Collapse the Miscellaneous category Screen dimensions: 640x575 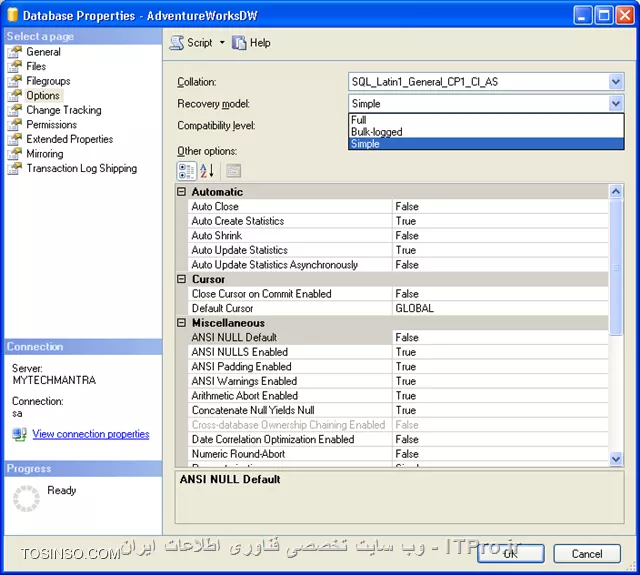click(x=182, y=323)
